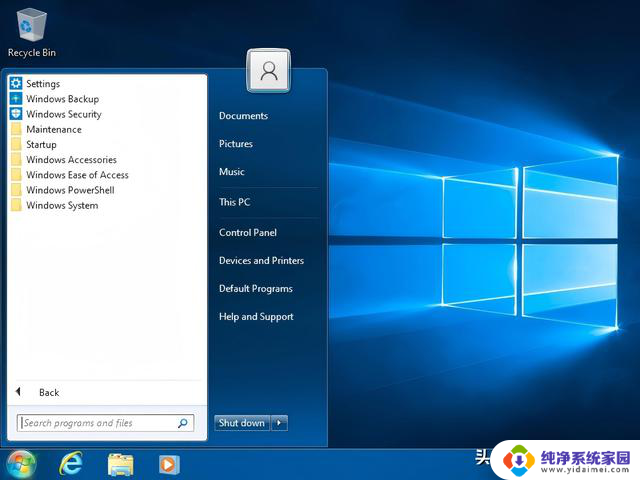
Task: Click the Maintenance folder icon
Action: (x=16, y=129)
